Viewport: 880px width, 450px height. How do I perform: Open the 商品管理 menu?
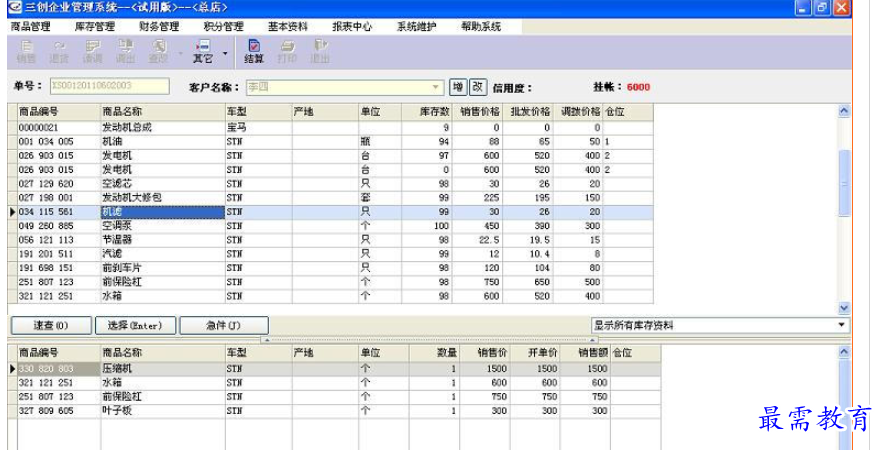click(31, 26)
